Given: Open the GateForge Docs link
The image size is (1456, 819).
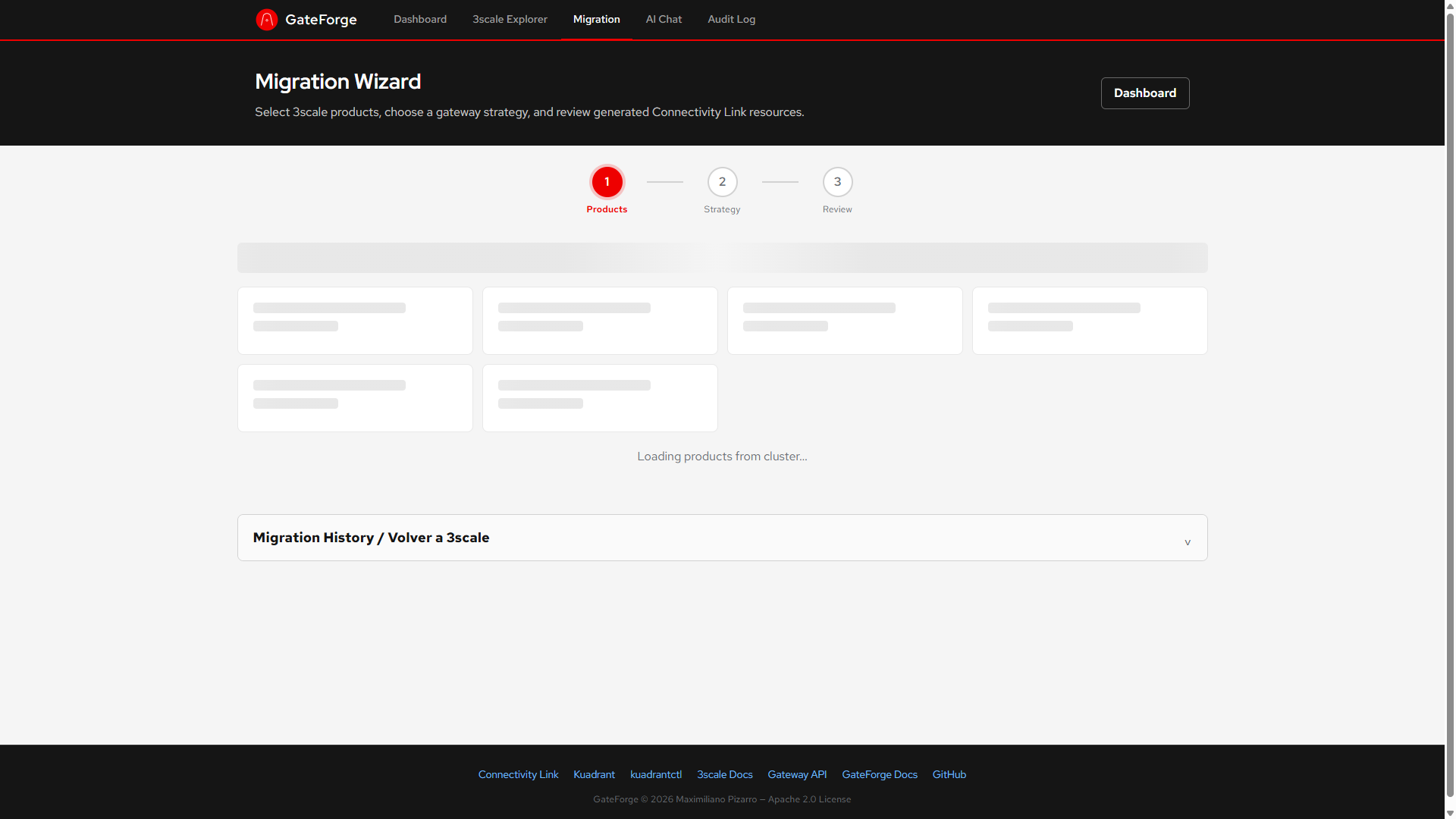Looking at the screenshot, I should pyautogui.click(x=879, y=774).
